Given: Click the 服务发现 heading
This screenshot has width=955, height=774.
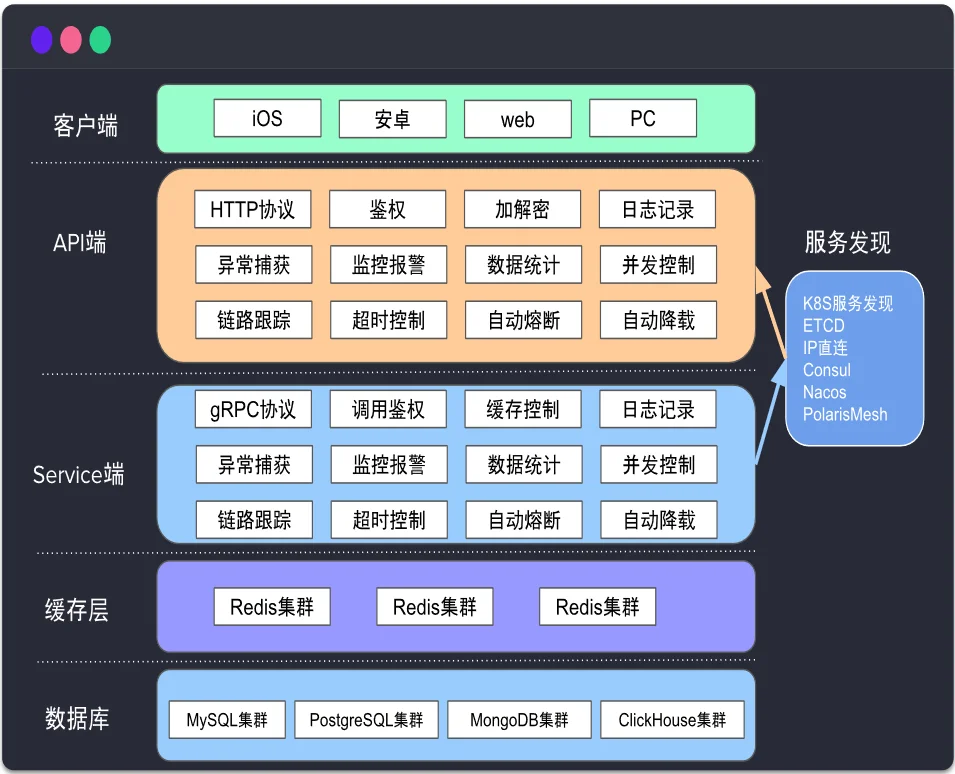Looking at the screenshot, I should pos(848,242).
